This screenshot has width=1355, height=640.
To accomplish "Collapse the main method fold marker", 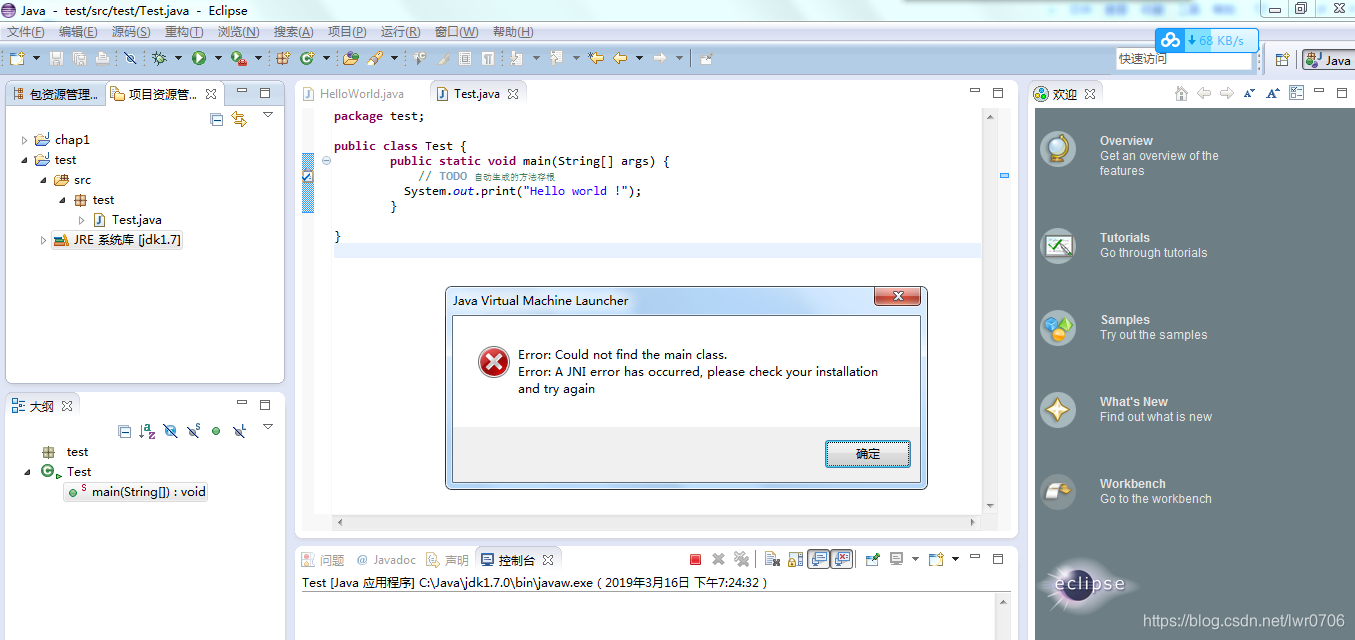I will click(326, 161).
